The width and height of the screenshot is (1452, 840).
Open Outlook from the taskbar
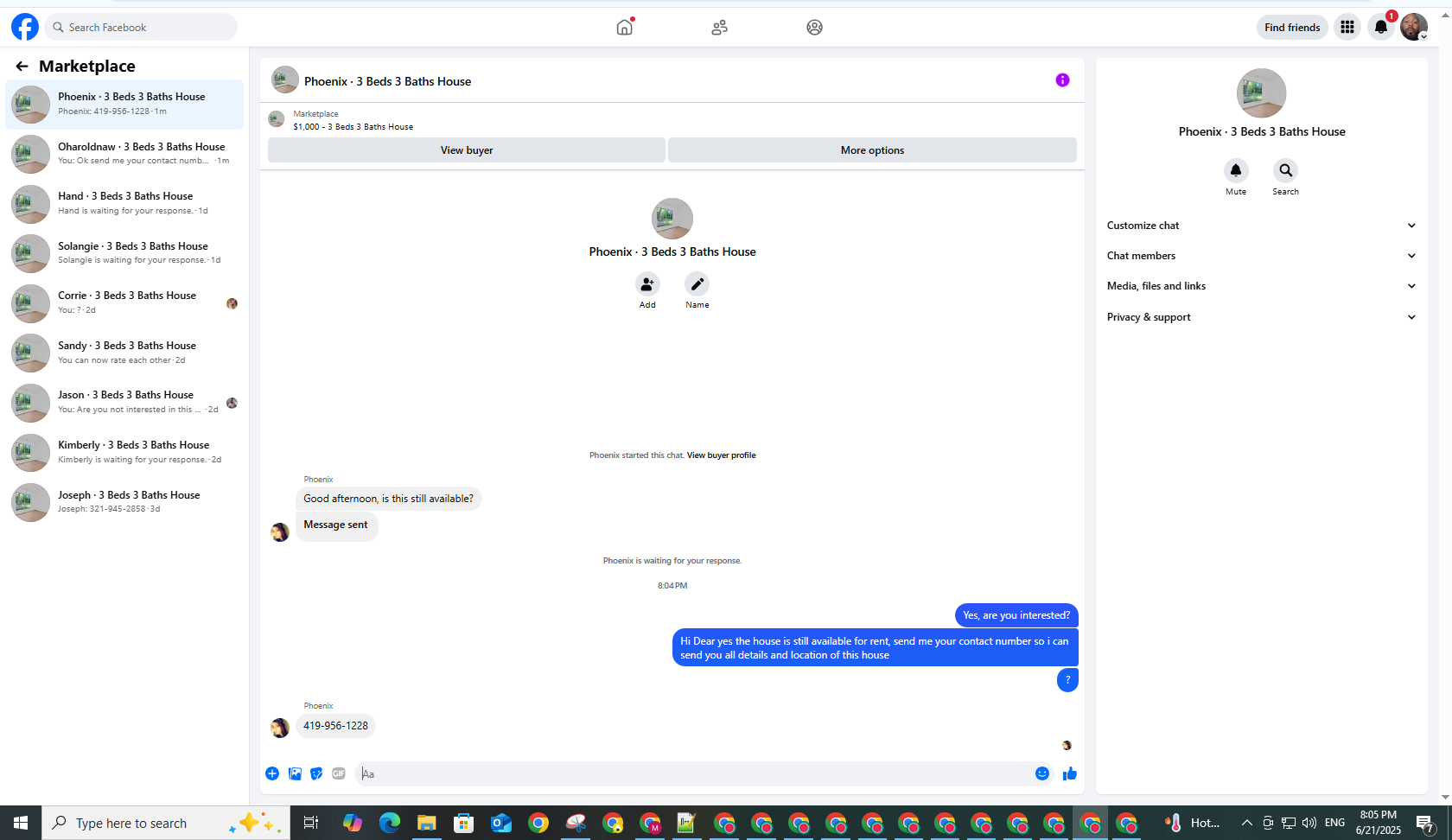[501, 823]
